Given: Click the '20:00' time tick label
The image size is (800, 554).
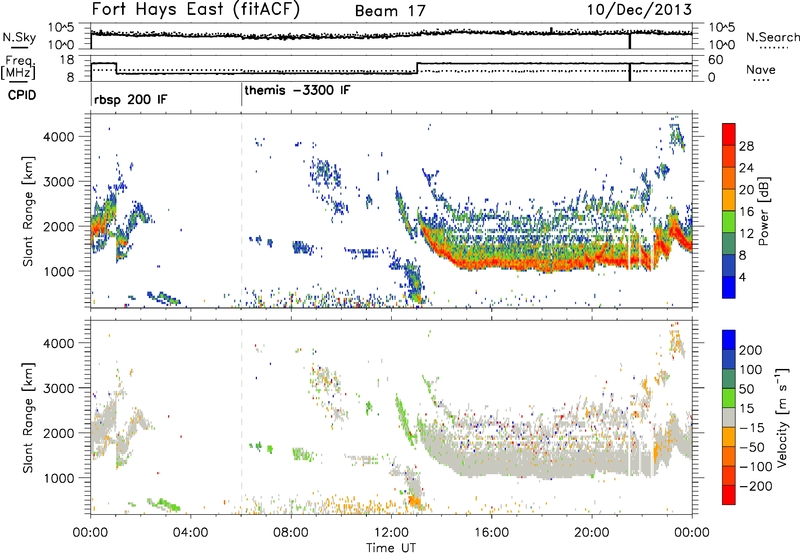Looking at the screenshot, I should point(592,533).
